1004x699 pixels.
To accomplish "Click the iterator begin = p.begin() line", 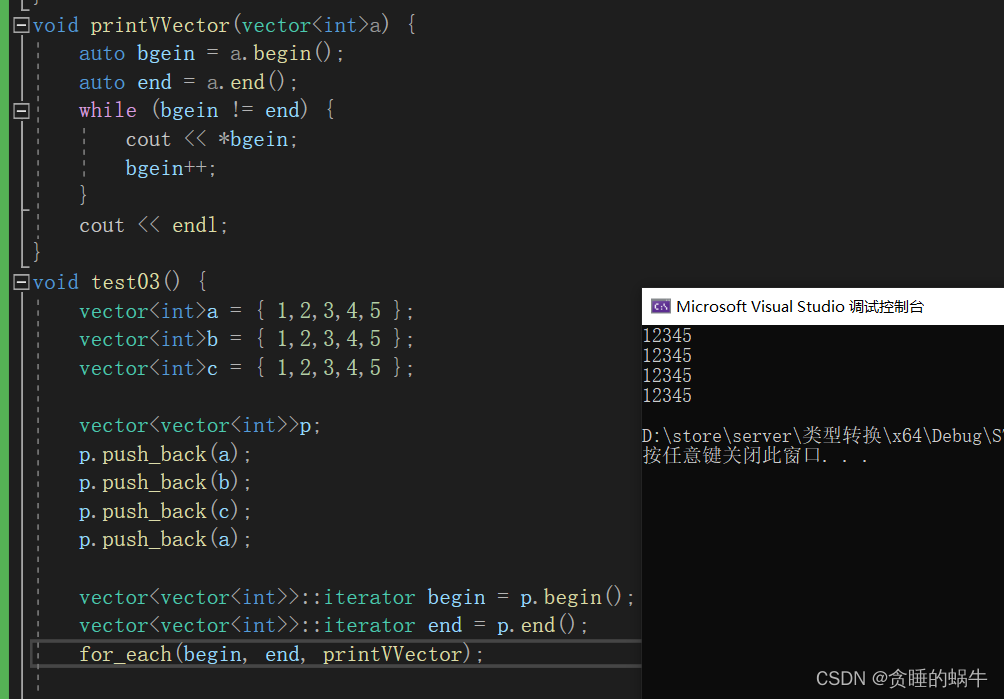I will (357, 597).
